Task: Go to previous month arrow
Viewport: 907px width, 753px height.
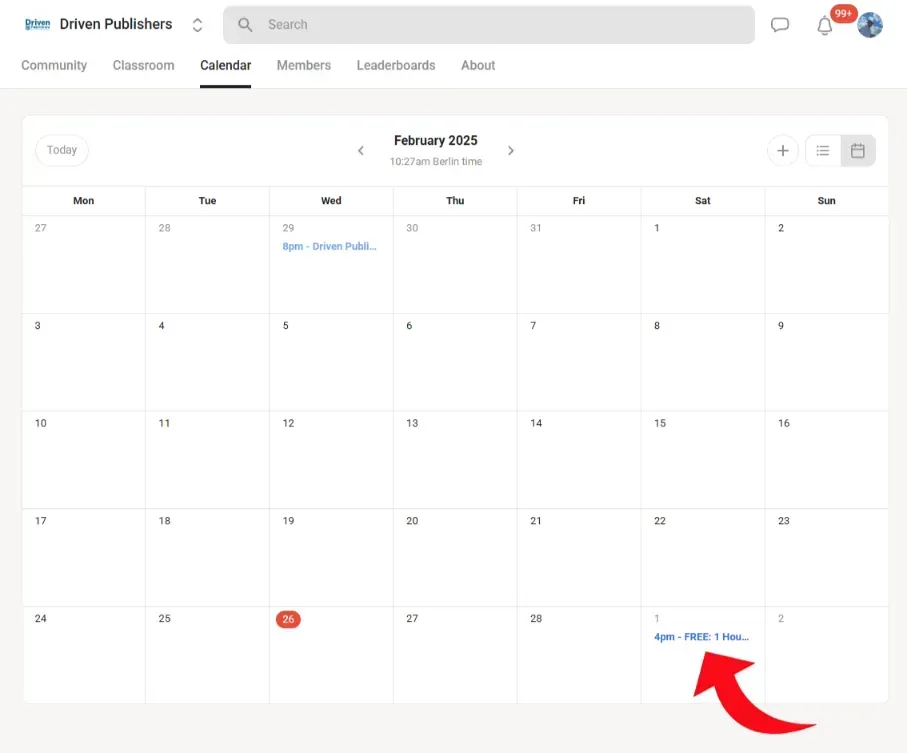Action: pyautogui.click(x=360, y=151)
